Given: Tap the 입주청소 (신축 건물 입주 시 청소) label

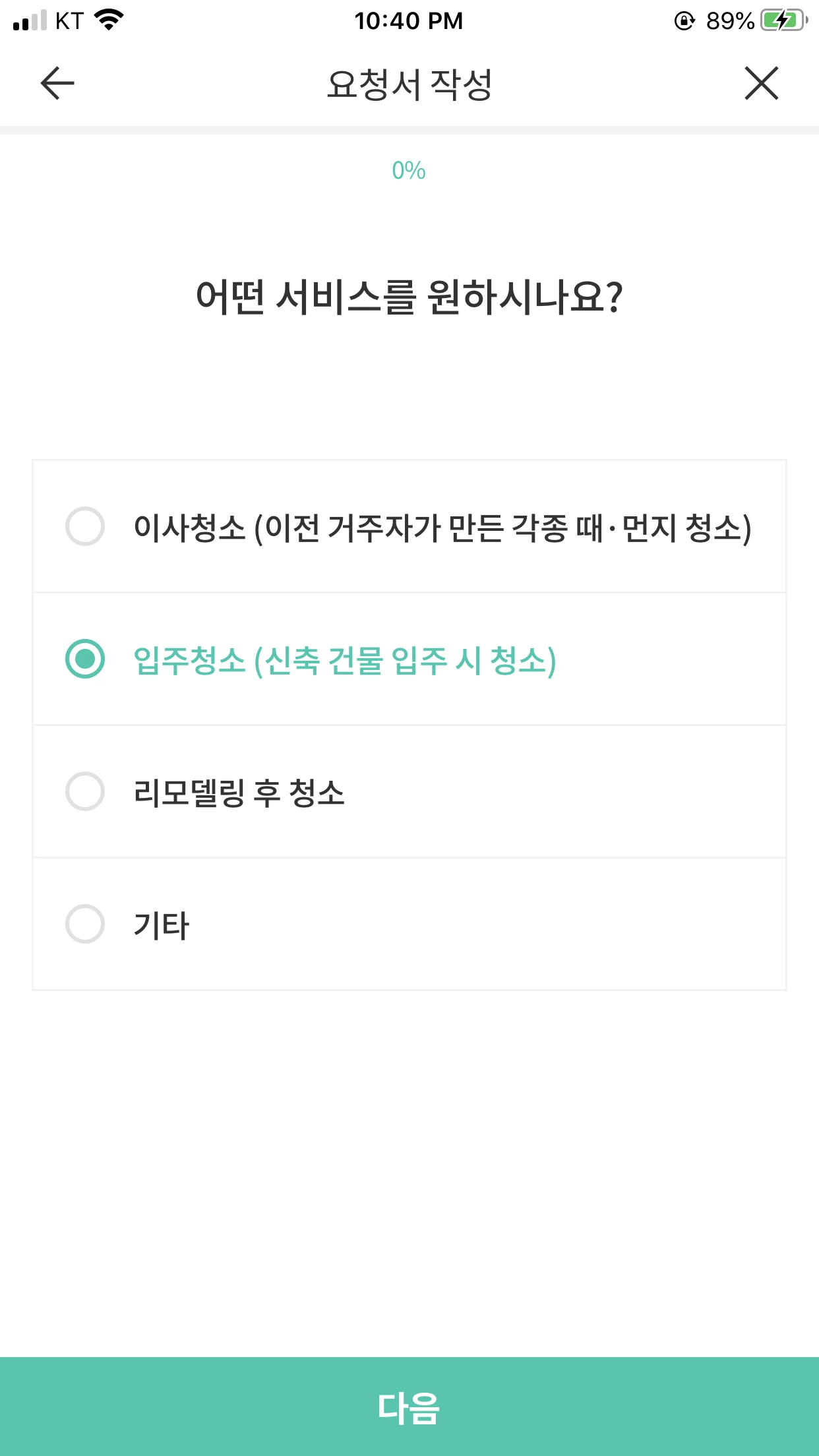Looking at the screenshot, I should (345, 660).
